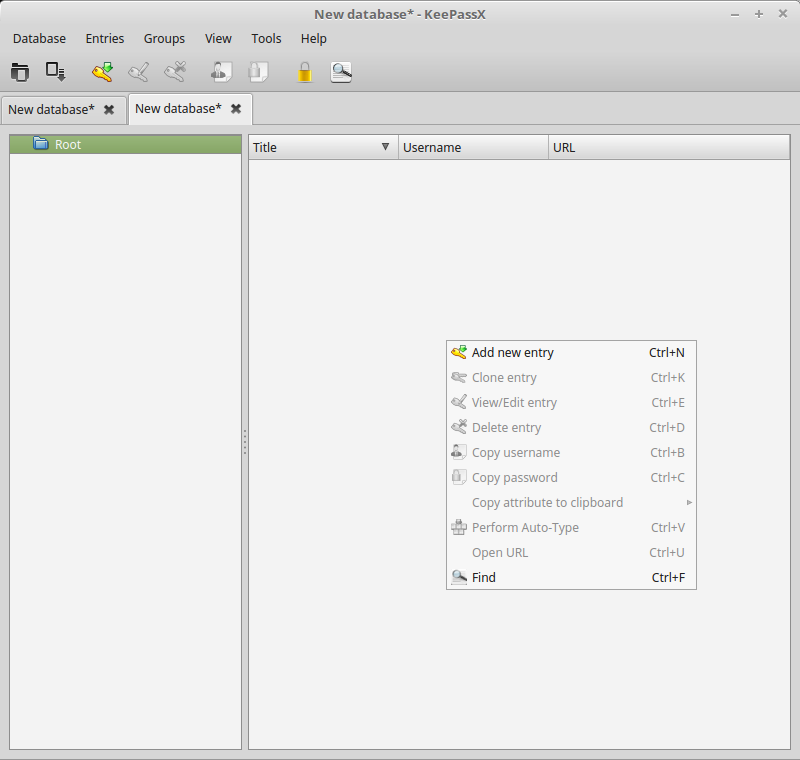800x760 pixels.
Task: Click the Copy password toolbar icon
Action: (258, 72)
